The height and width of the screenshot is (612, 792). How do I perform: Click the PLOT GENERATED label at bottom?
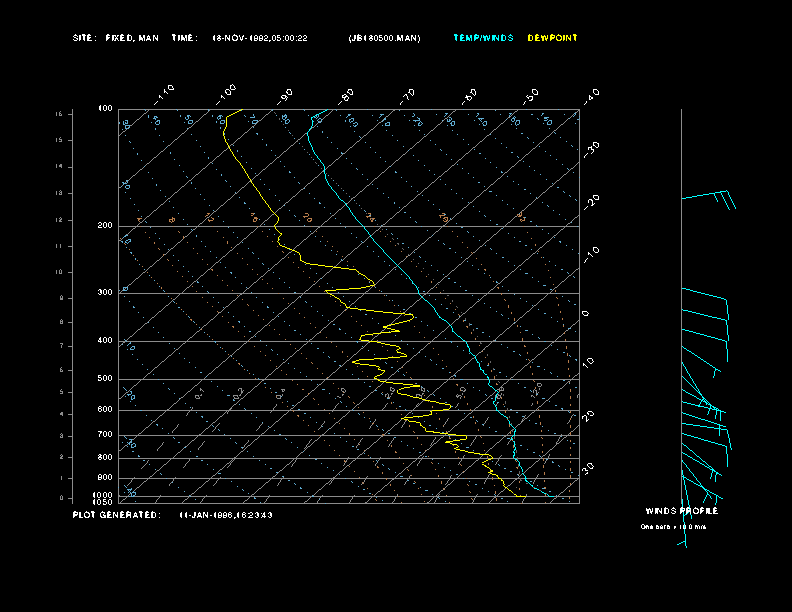pyautogui.click(x=116, y=515)
